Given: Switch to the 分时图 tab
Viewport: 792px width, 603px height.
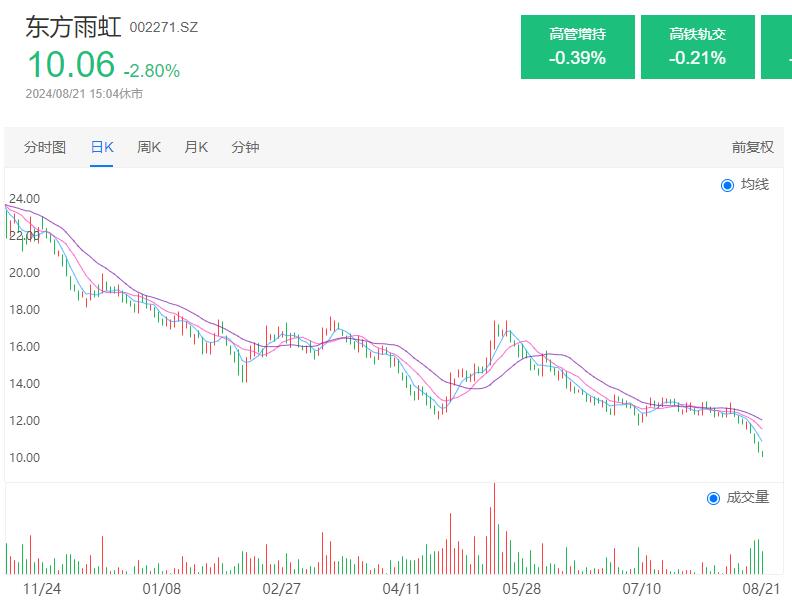Looking at the screenshot, I should coord(45,147).
